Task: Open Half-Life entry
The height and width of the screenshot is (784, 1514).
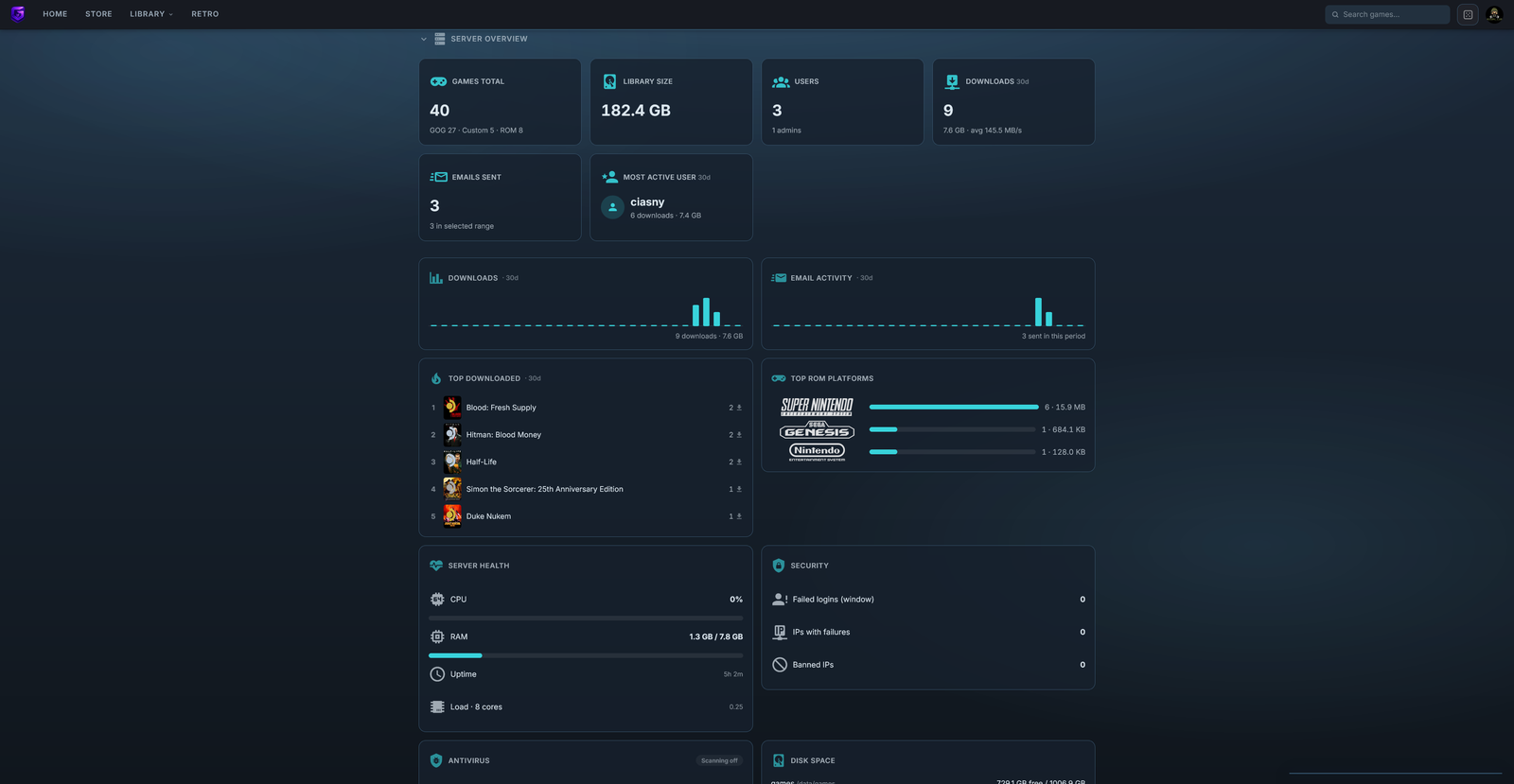Action: pos(586,462)
